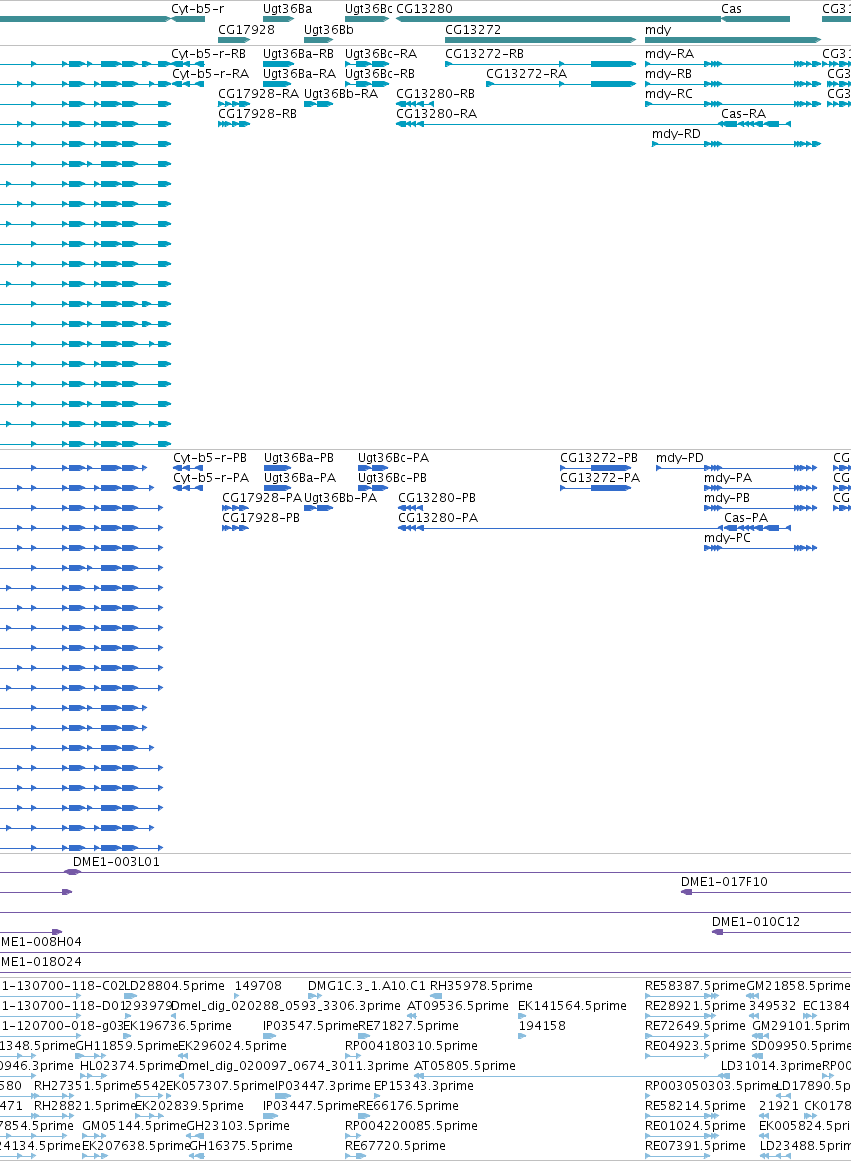851x1161 pixels.
Task: Click transcript label mdy-RC
Action: [x=669, y=94]
